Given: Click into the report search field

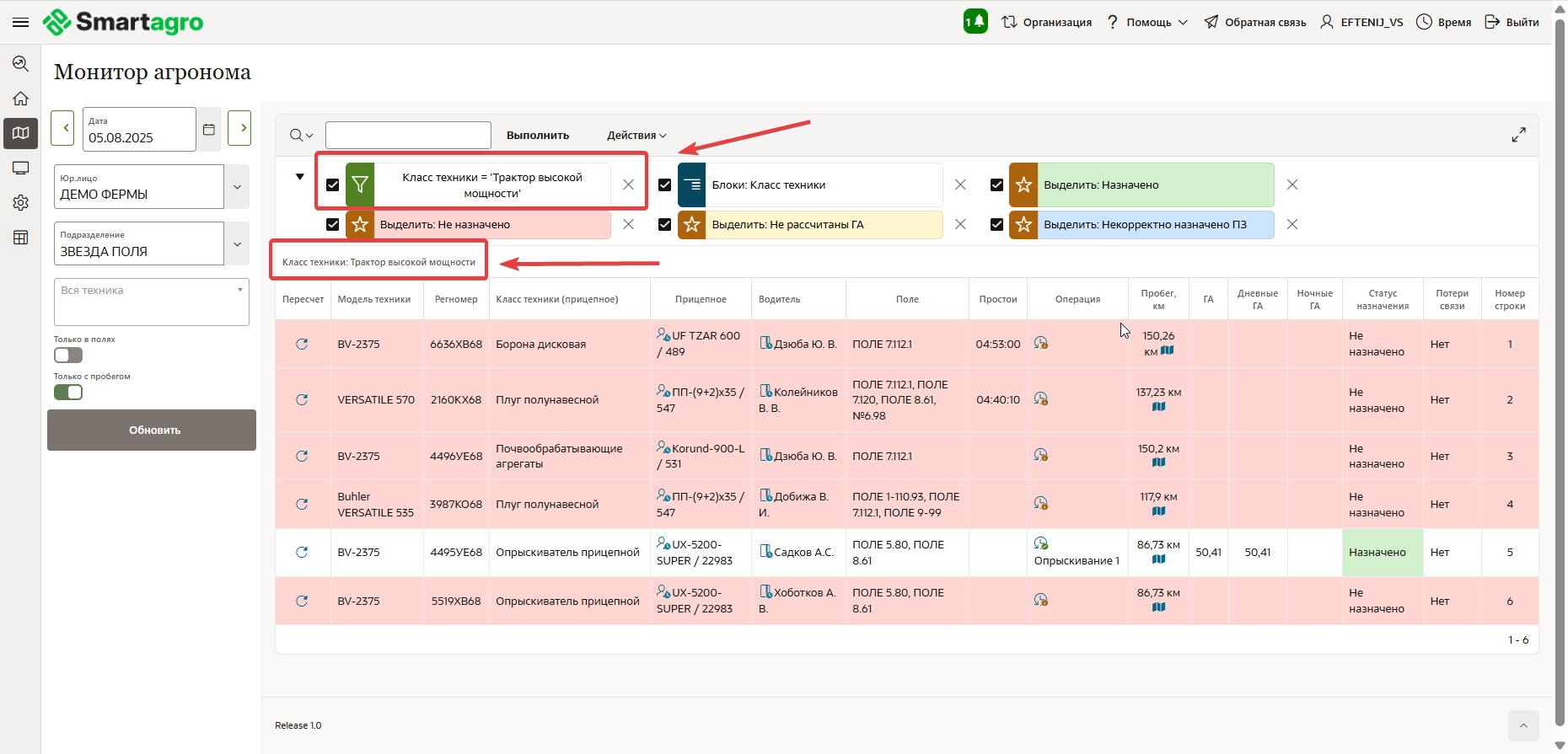Looking at the screenshot, I should 408,136.
